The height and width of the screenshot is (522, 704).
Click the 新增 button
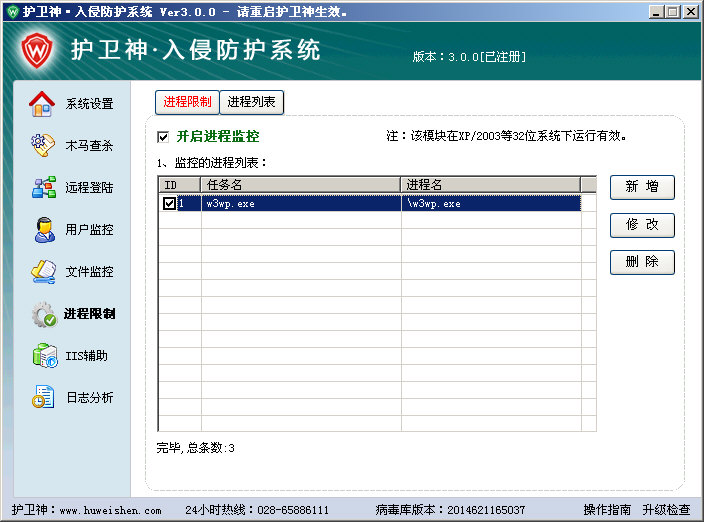[x=642, y=187]
